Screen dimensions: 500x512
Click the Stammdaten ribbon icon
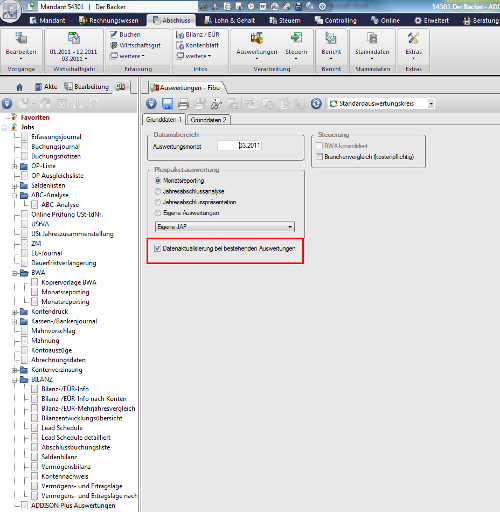[372, 38]
